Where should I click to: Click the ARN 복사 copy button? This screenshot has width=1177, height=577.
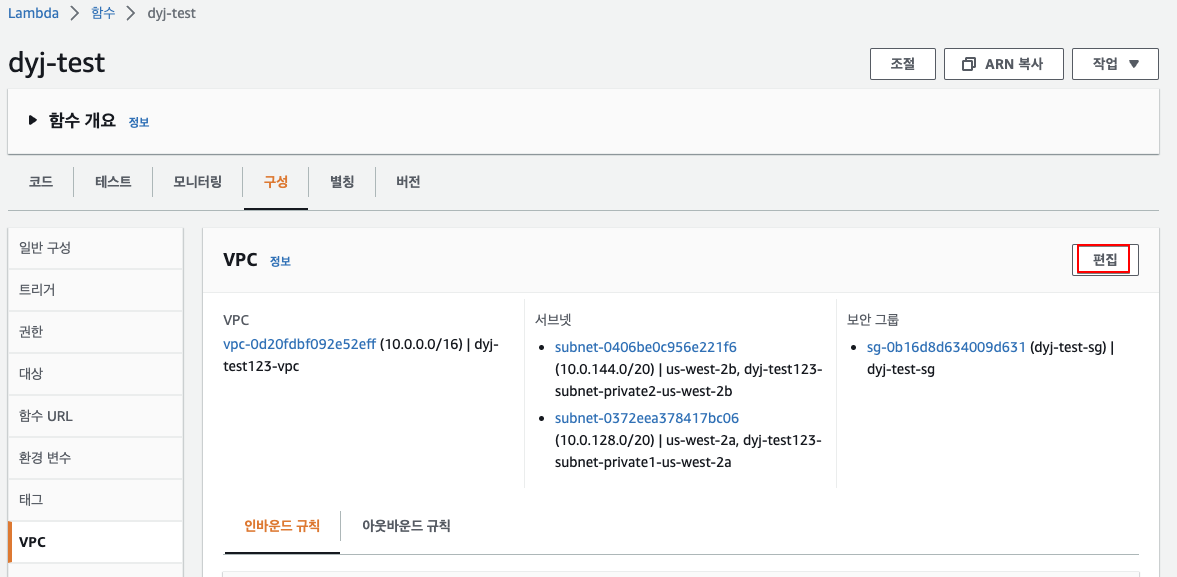point(1002,64)
